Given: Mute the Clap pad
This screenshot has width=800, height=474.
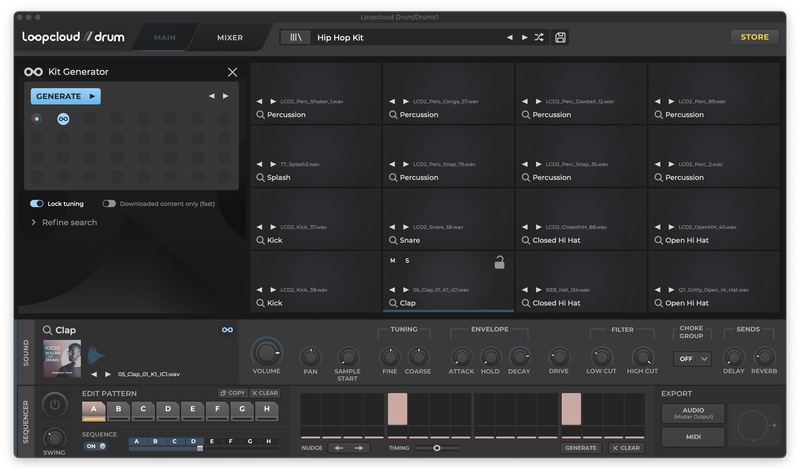Looking at the screenshot, I should (393, 261).
